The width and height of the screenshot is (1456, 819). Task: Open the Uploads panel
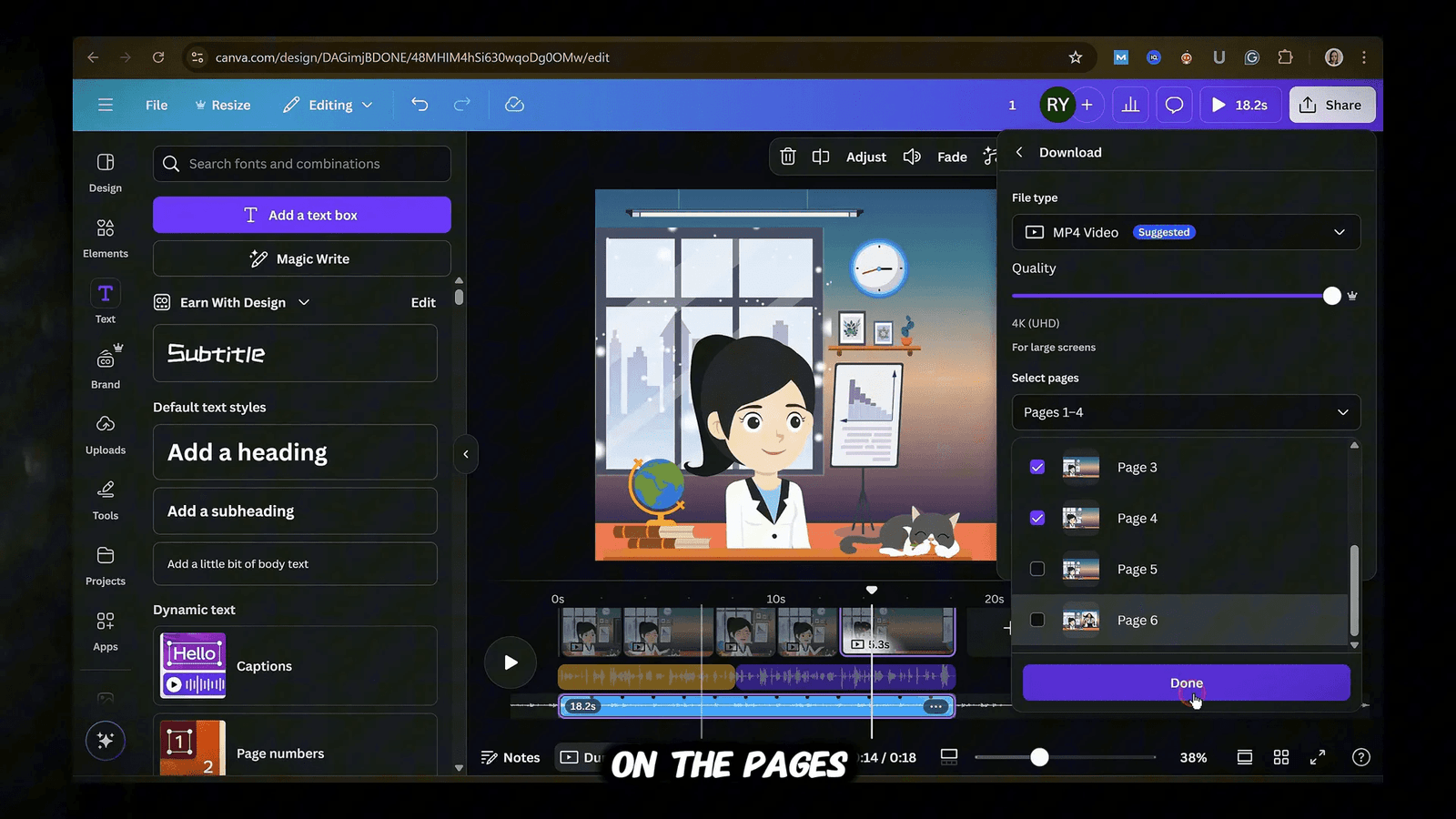[x=106, y=434]
